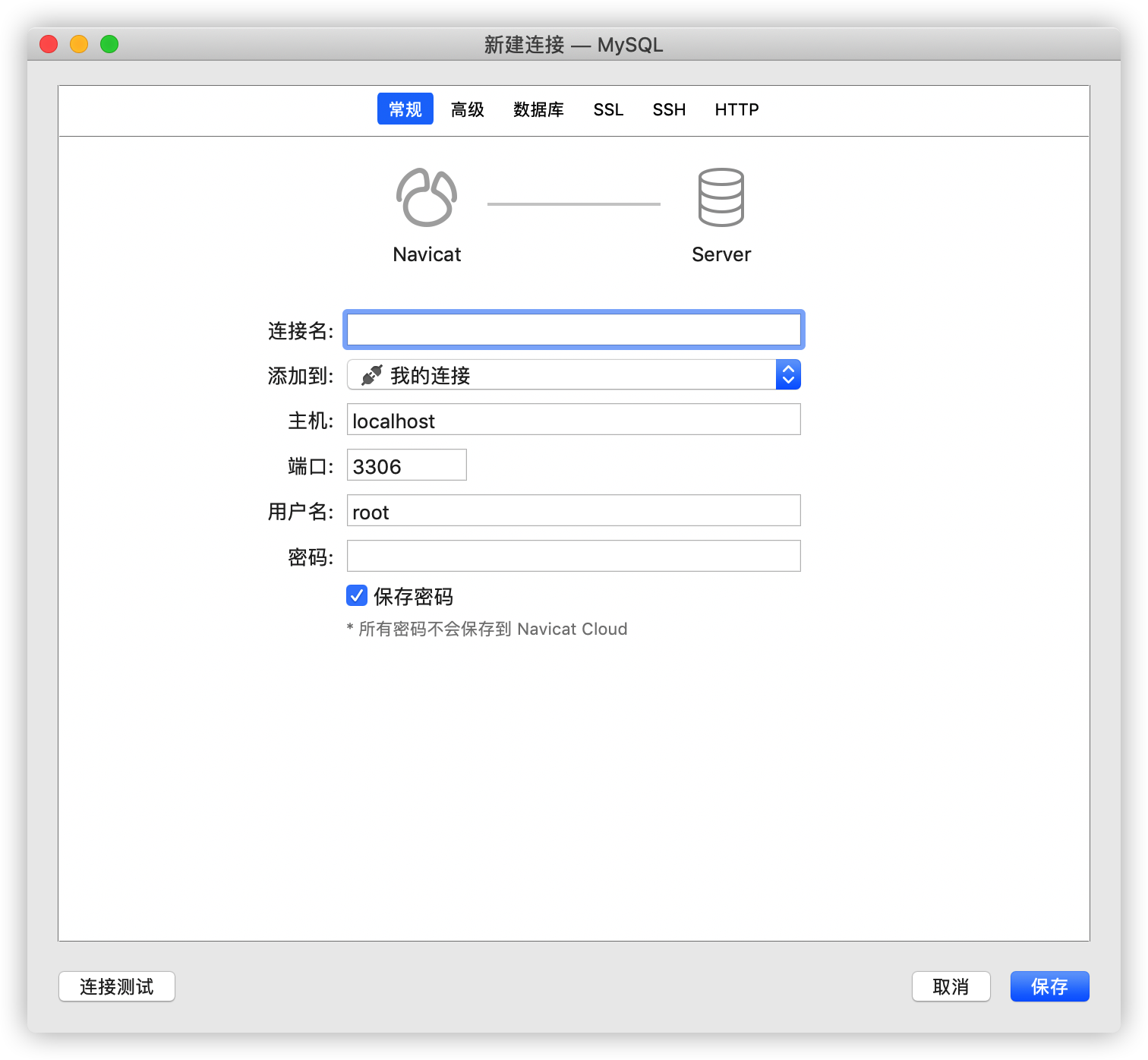1148x1060 pixels.
Task: Click the 端口 3306 field
Action: pyautogui.click(x=407, y=465)
